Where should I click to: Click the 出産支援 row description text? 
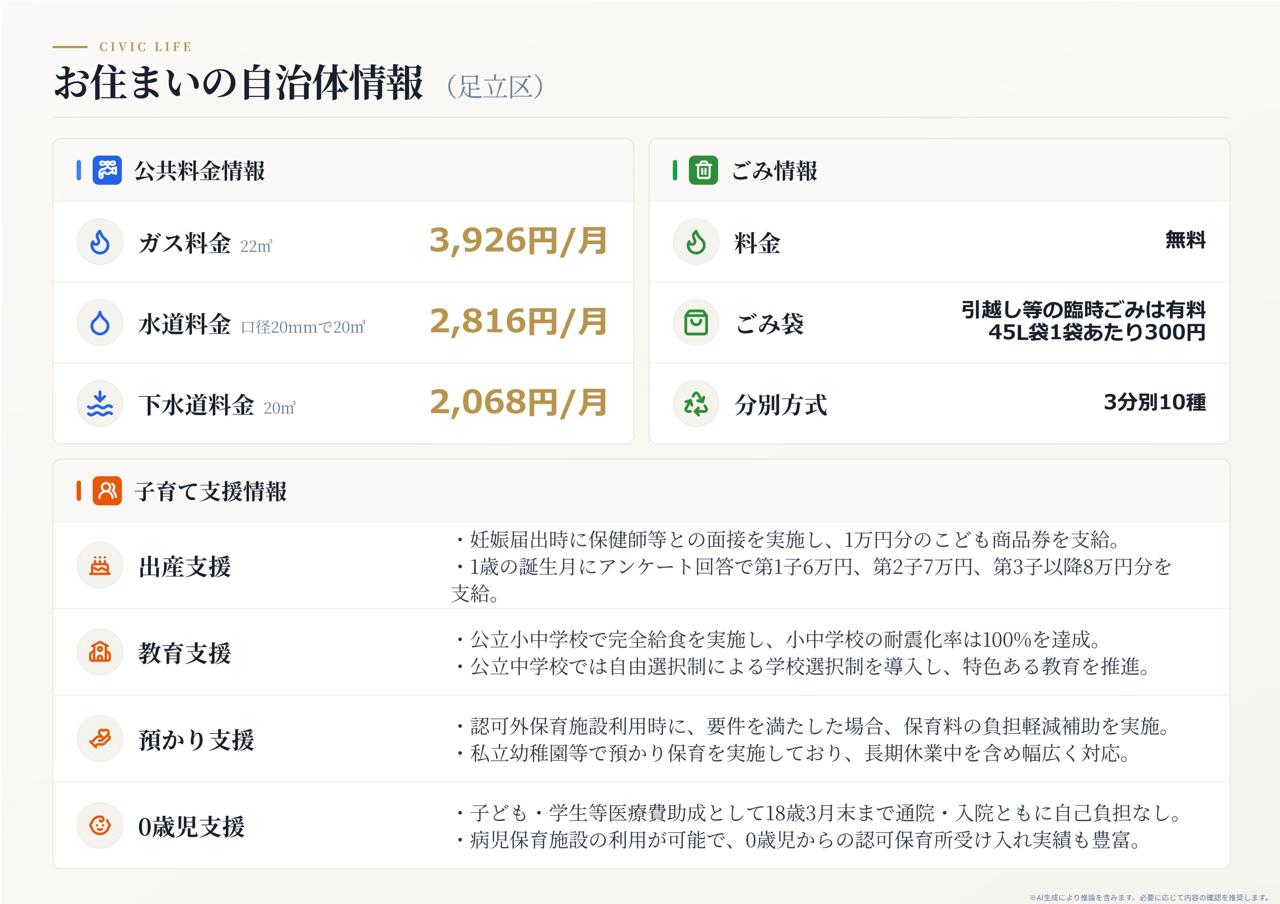click(812, 567)
